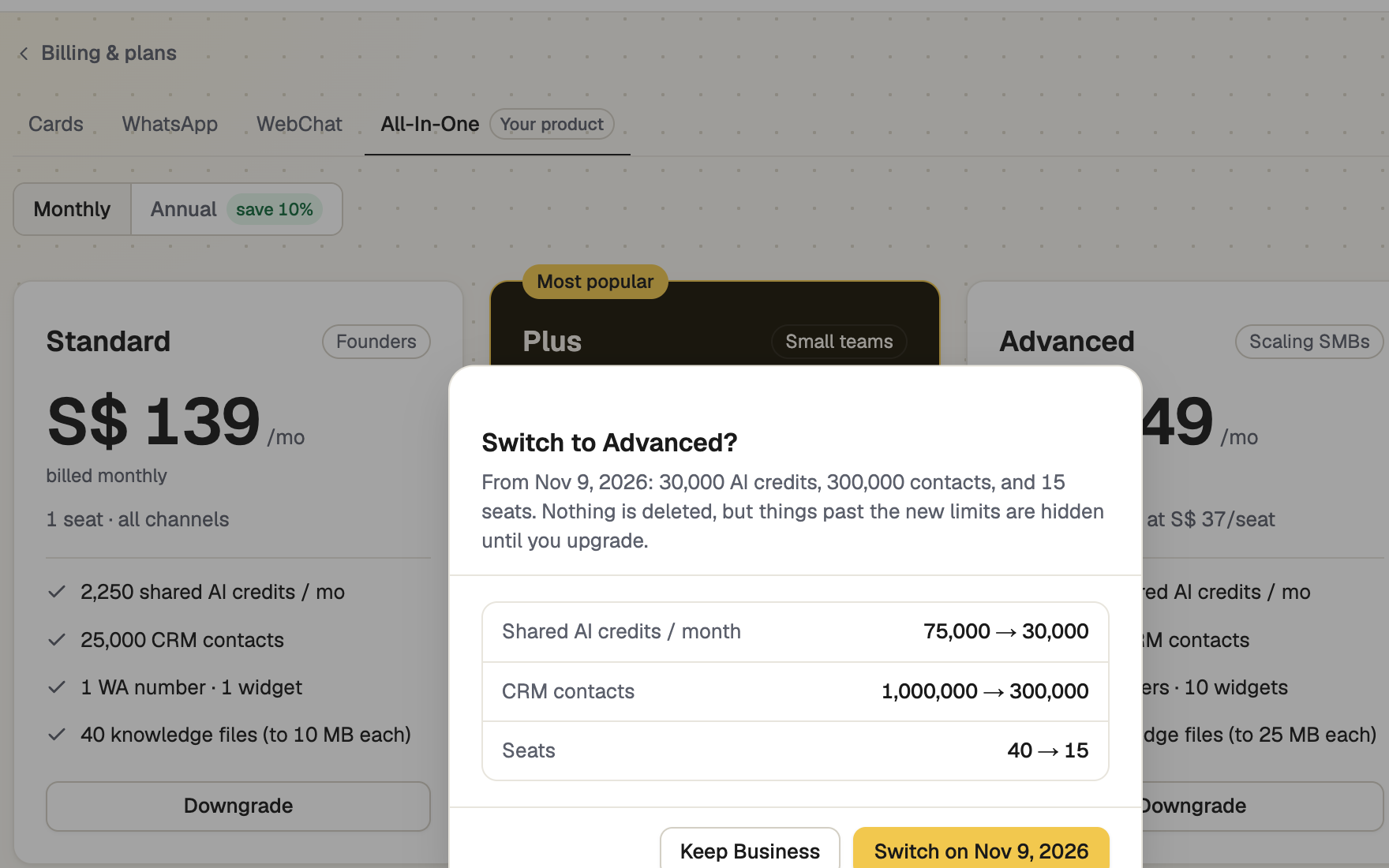Click the 'Plus' plan title
The image size is (1389, 868).
552,342
